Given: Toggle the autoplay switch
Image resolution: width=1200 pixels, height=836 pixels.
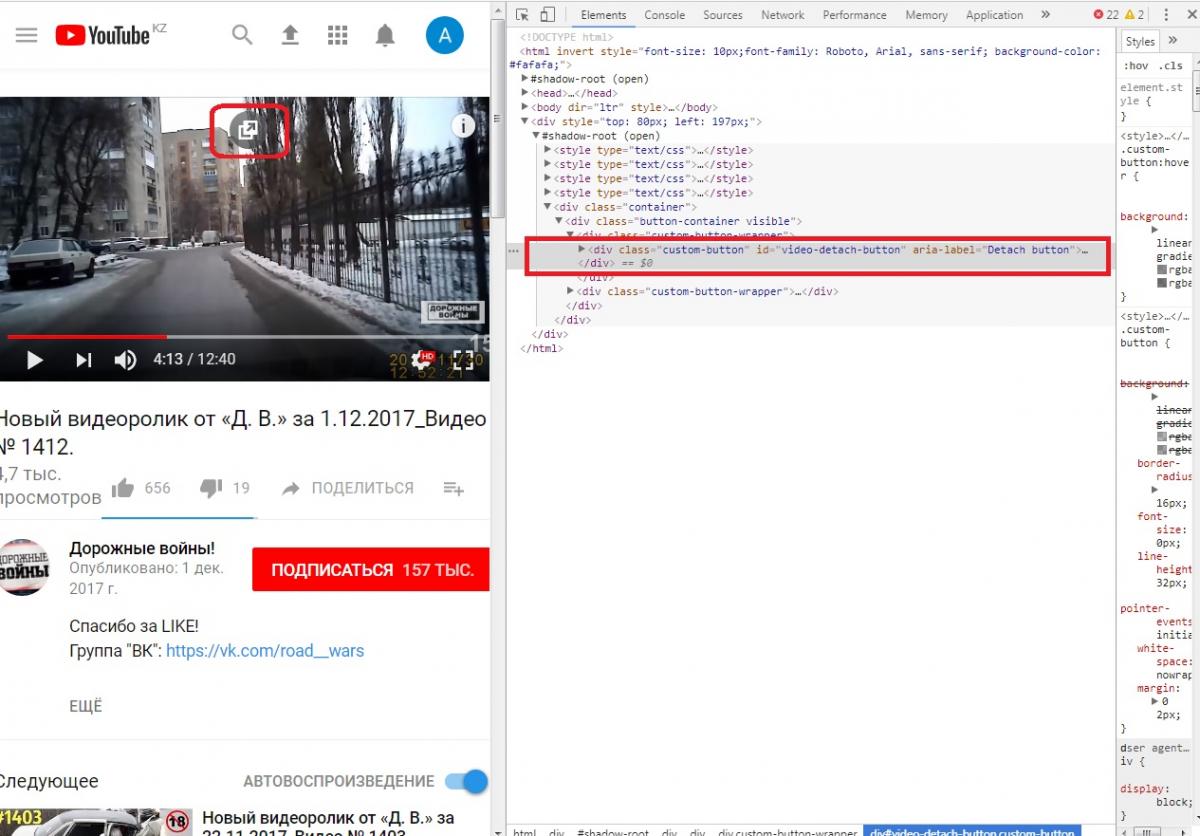Looking at the screenshot, I should (x=466, y=781).
